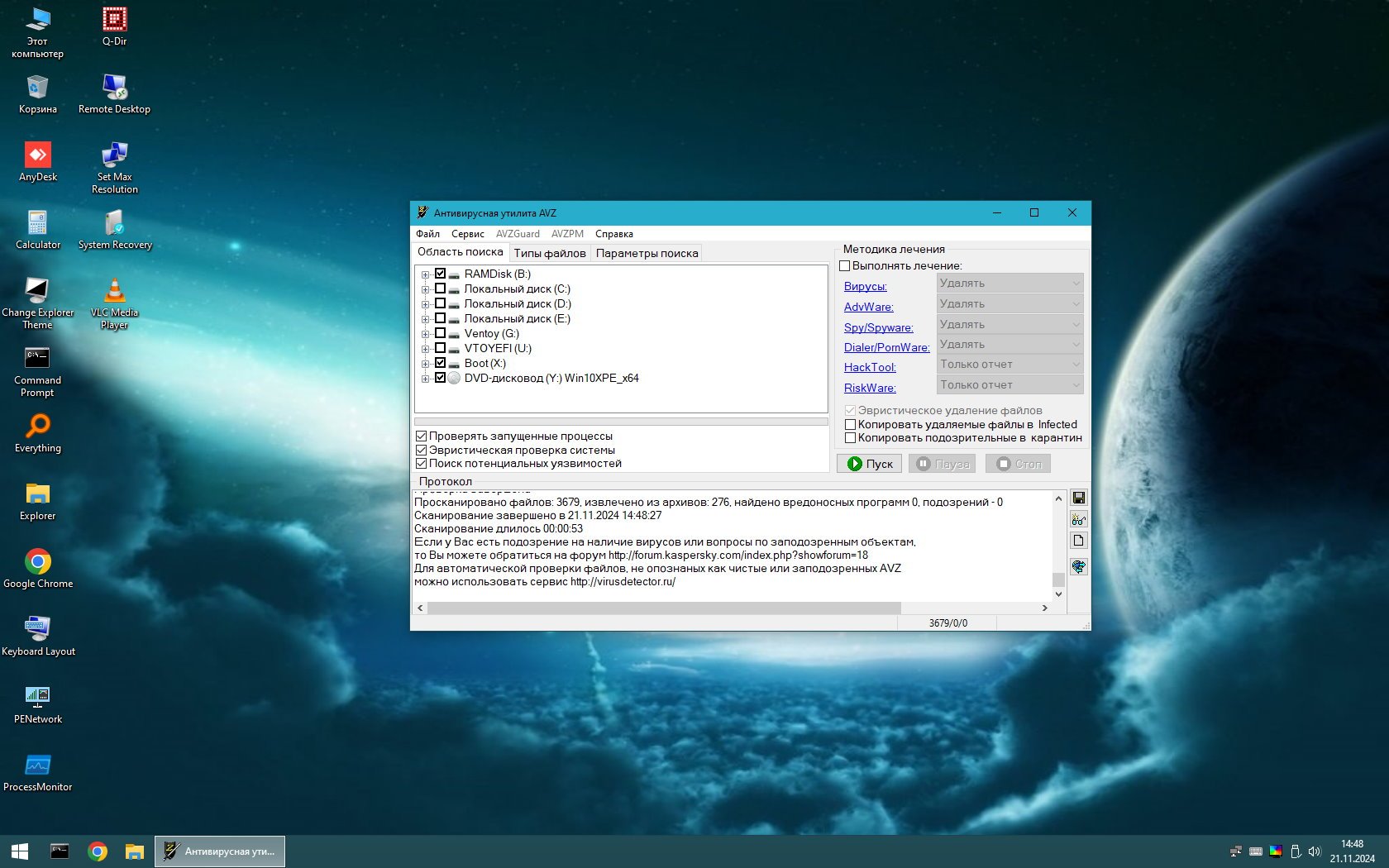Enable the Выполнять лечение checkbox

[x=845, y=266]
